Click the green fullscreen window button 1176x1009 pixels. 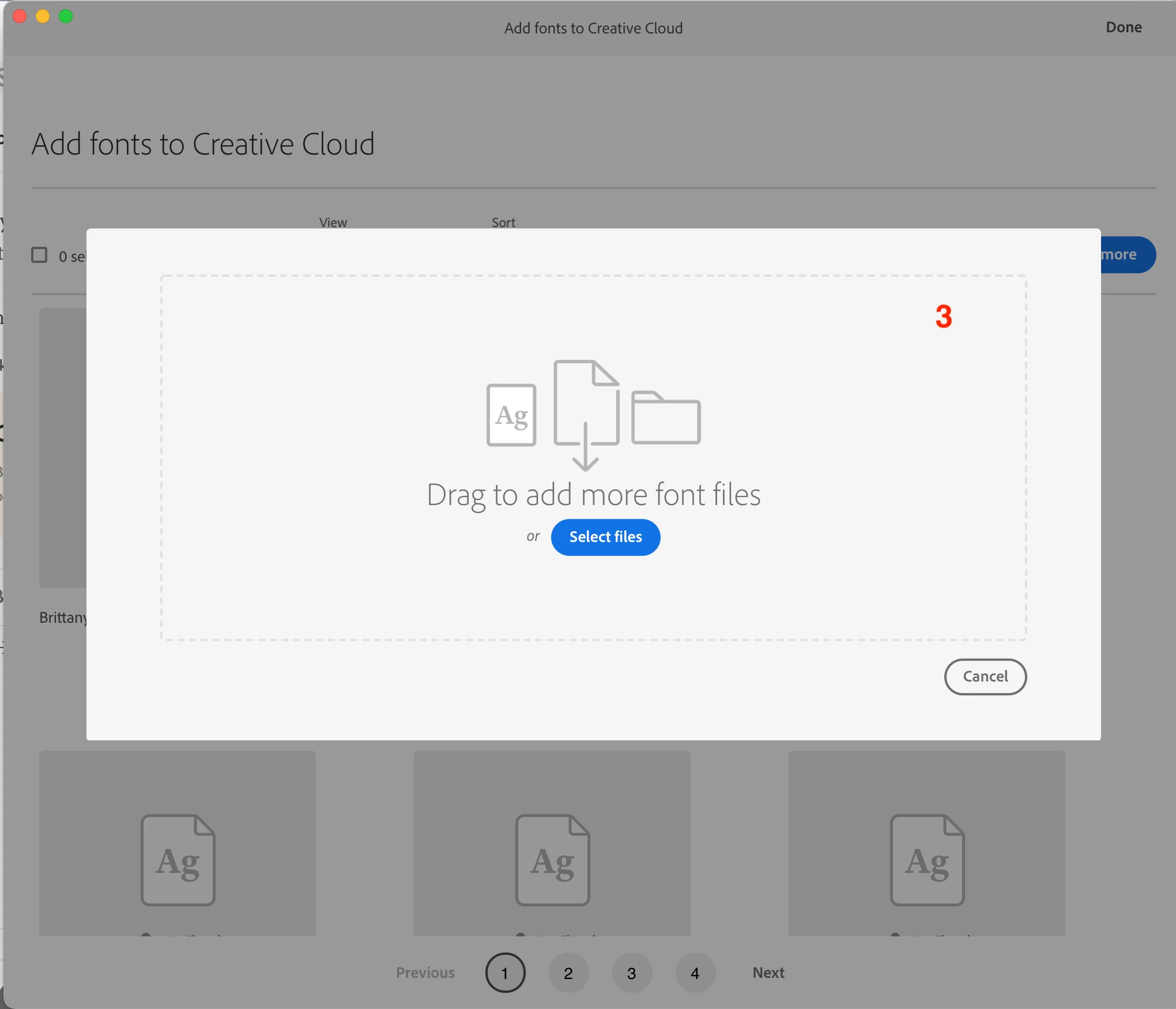tap(66, 16)
